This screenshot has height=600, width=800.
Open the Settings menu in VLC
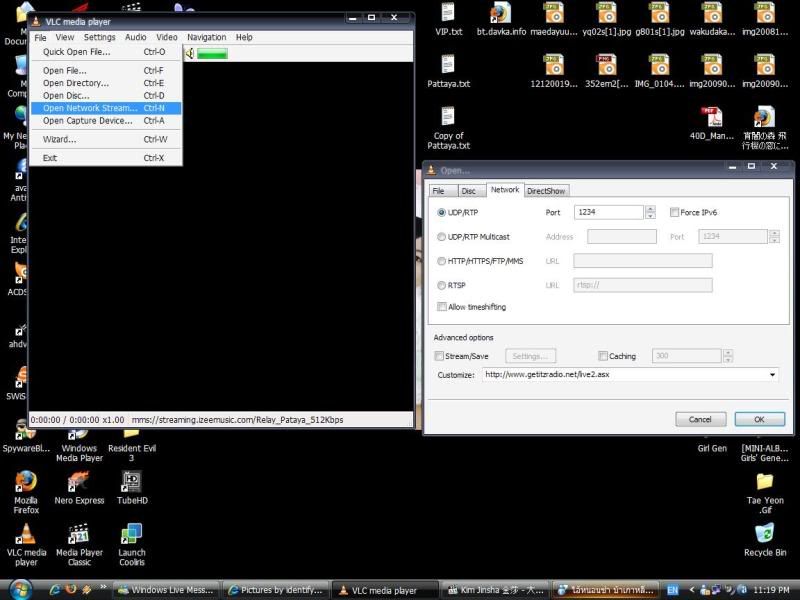tap(99, 37)
